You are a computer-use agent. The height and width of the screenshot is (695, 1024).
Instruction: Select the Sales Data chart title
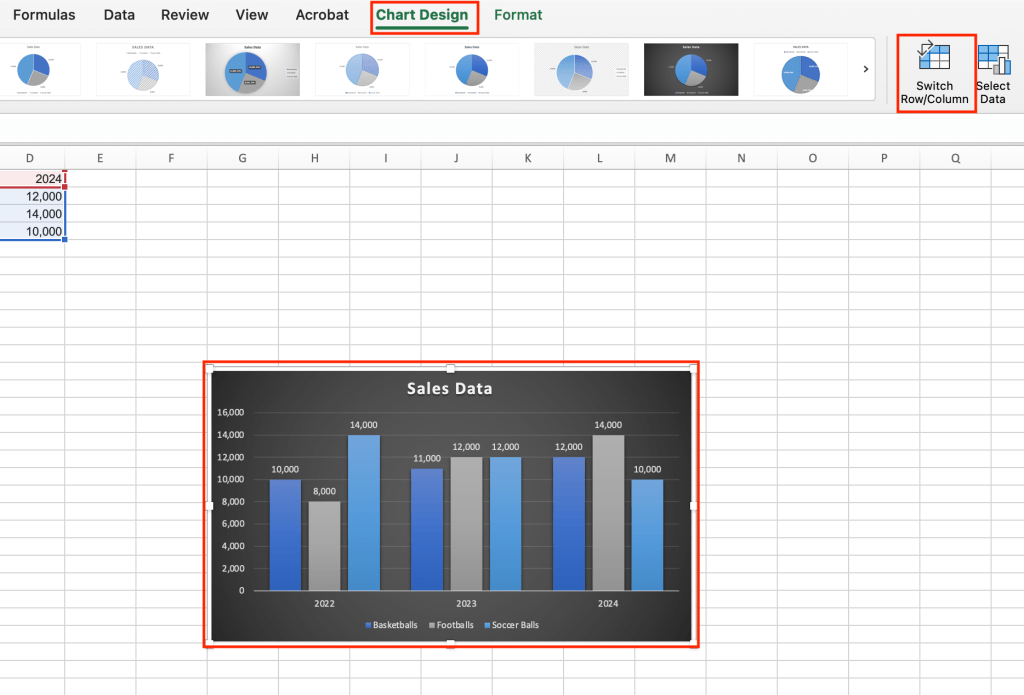point(449,389)
